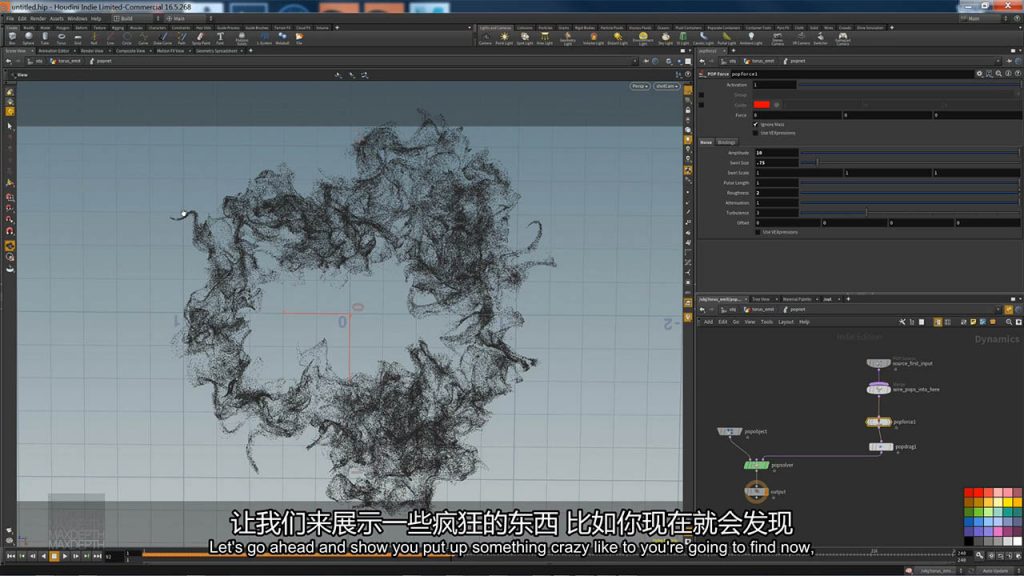Jump to the first frame
The height and width of the screenshot is (576, 1024).
tap(11, 556)
